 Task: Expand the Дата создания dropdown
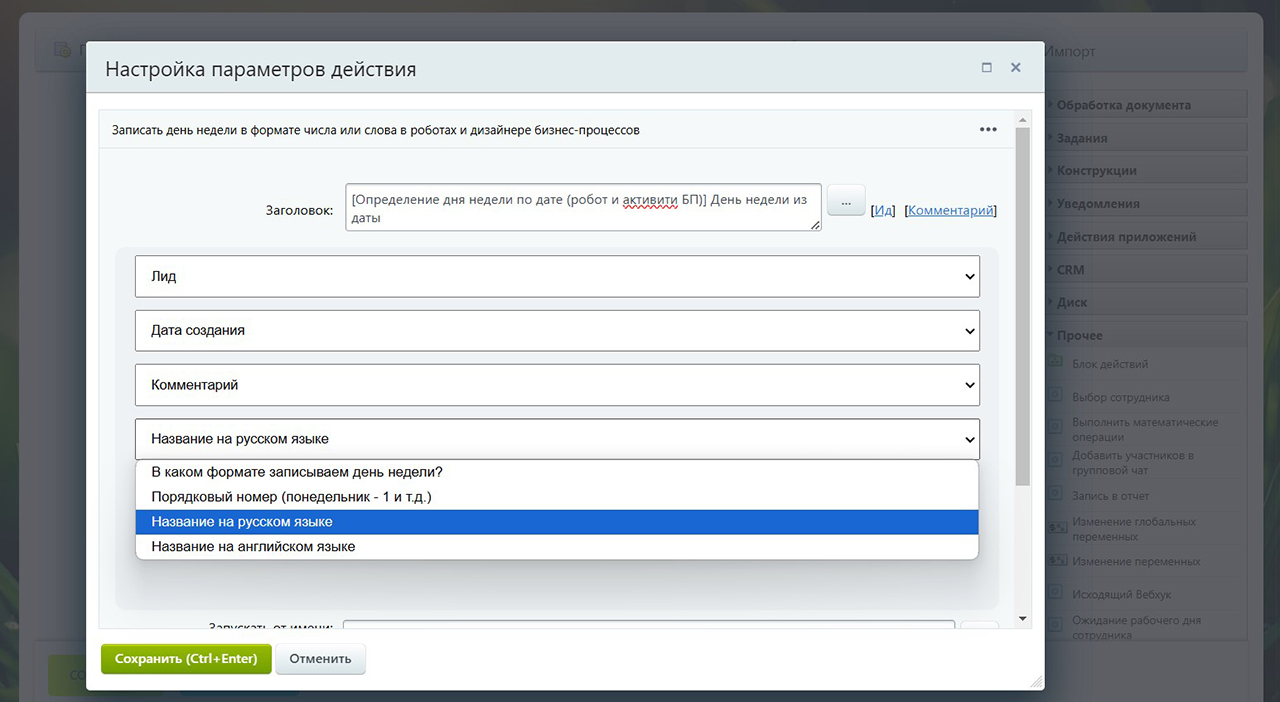557,331
